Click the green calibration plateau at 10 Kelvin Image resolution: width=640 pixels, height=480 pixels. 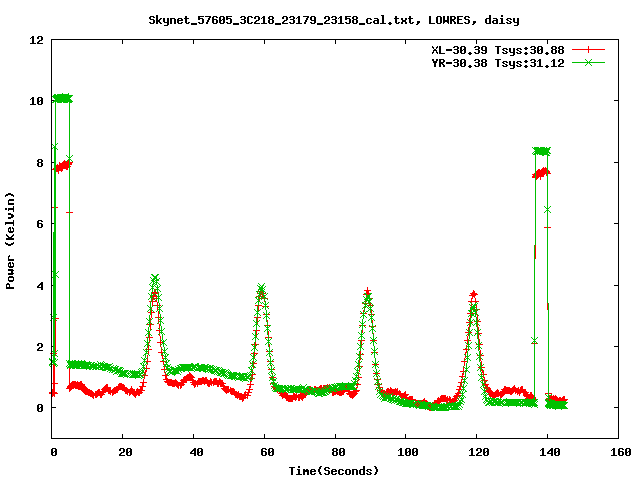click(62, 98)
